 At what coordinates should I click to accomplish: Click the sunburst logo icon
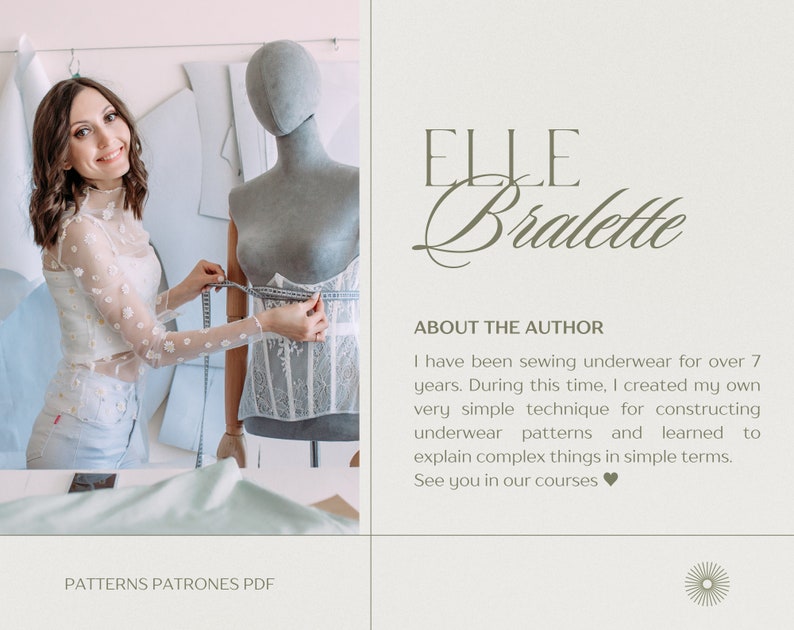coord(707,584)
